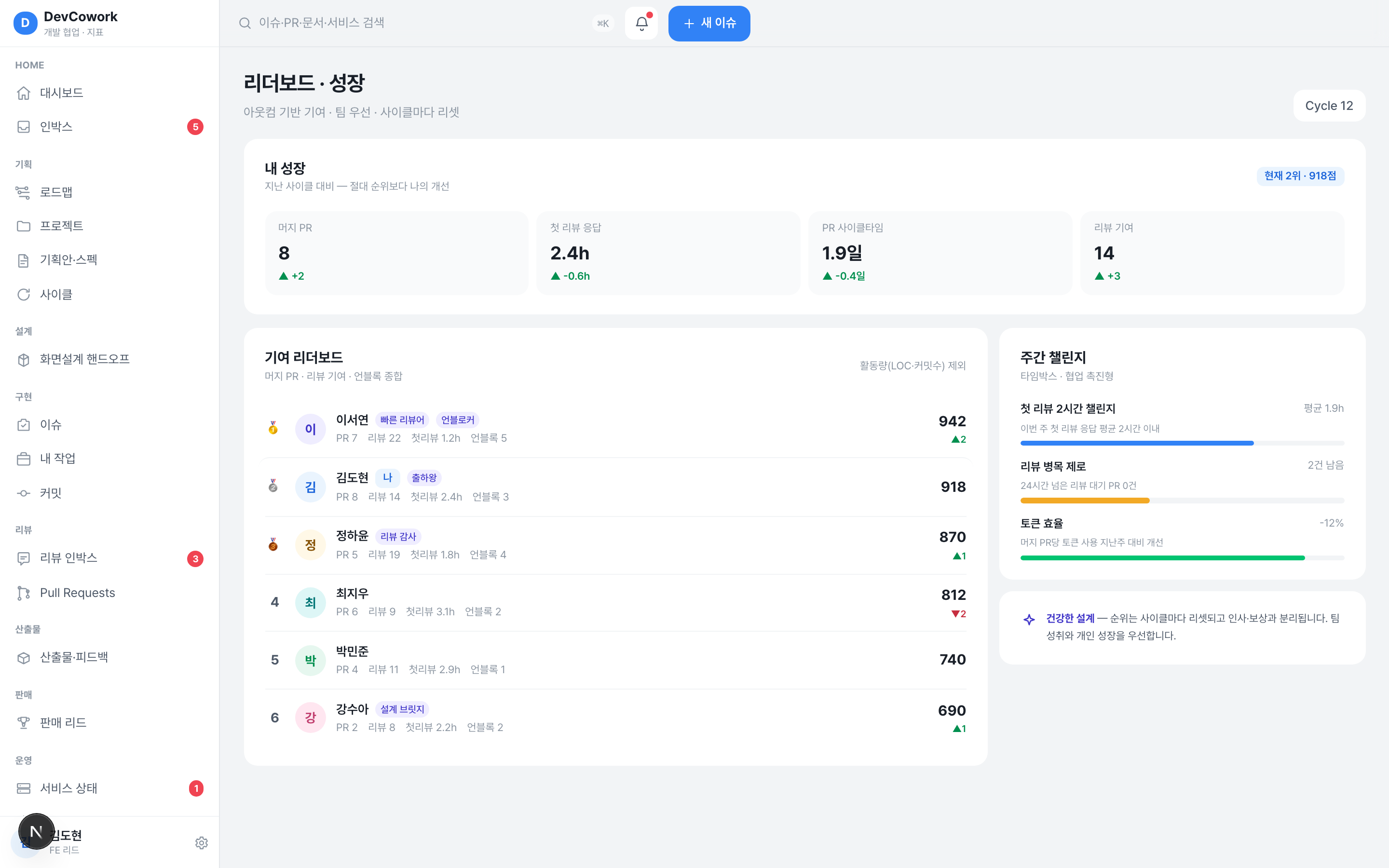Click the 정 avatar for 정하윤

[311, 545]
